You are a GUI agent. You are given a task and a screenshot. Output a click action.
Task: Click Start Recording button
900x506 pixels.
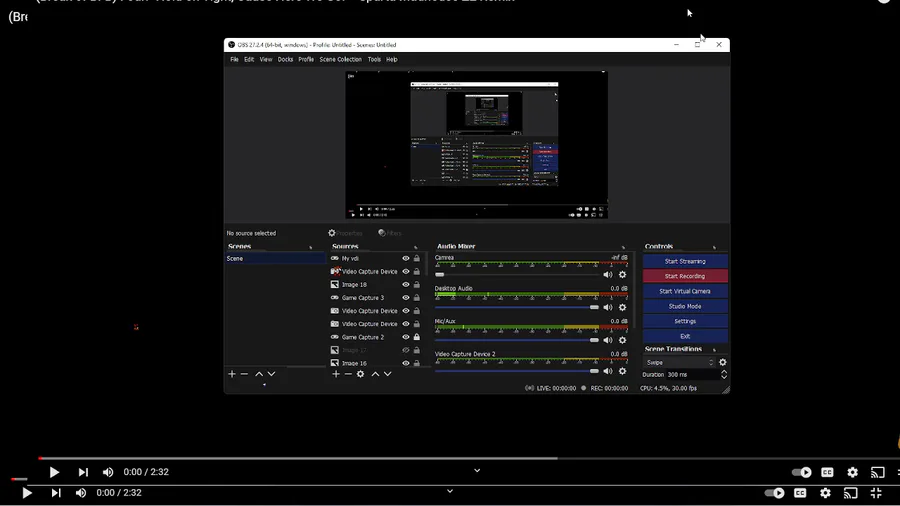(685, 277)
